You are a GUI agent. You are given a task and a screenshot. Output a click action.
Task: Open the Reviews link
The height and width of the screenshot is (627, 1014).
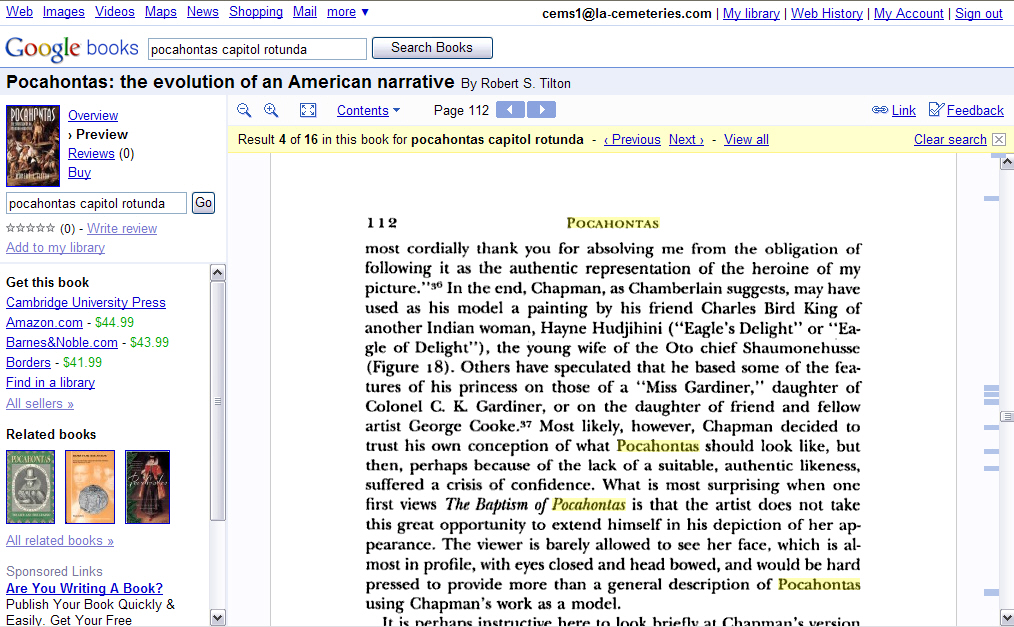91,153
